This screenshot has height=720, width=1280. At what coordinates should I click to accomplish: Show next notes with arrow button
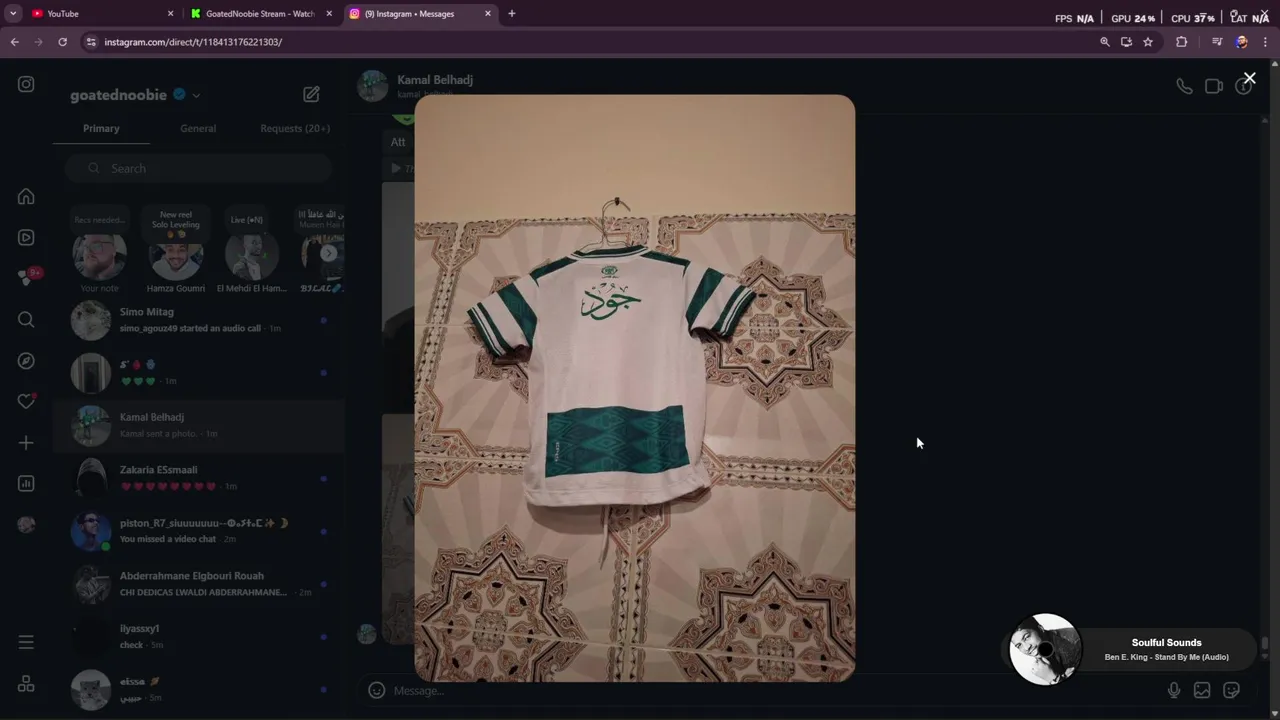[x=328, y=253]
